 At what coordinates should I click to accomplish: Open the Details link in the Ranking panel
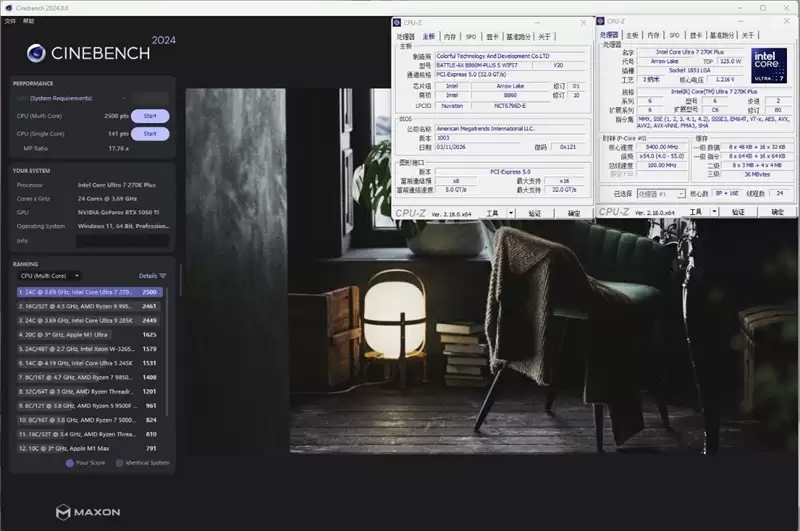(148, 276)
